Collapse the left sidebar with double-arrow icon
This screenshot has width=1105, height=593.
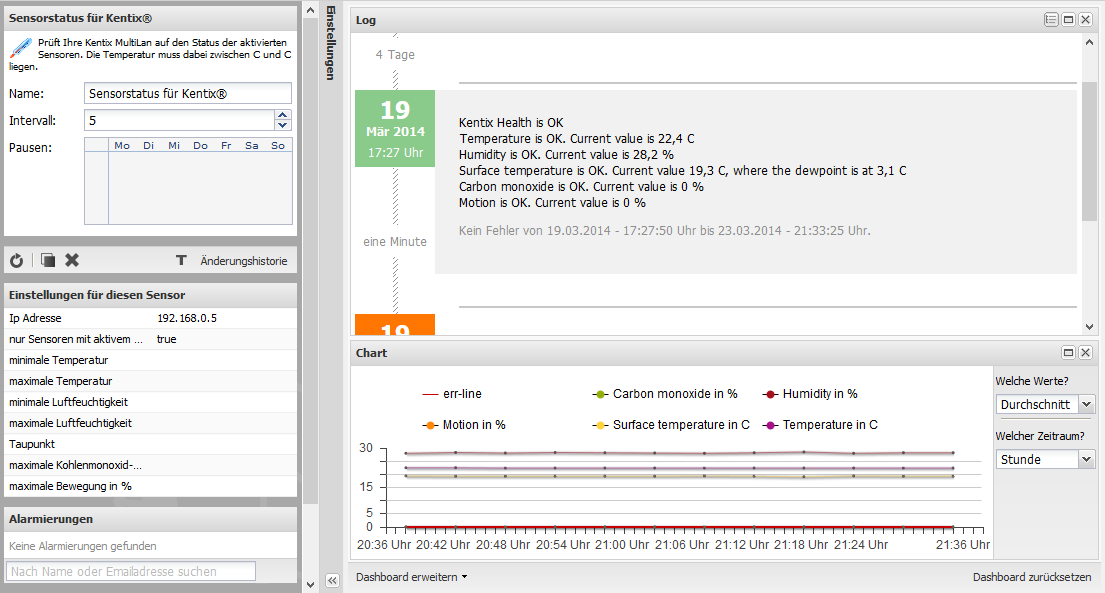click(333, 581)
